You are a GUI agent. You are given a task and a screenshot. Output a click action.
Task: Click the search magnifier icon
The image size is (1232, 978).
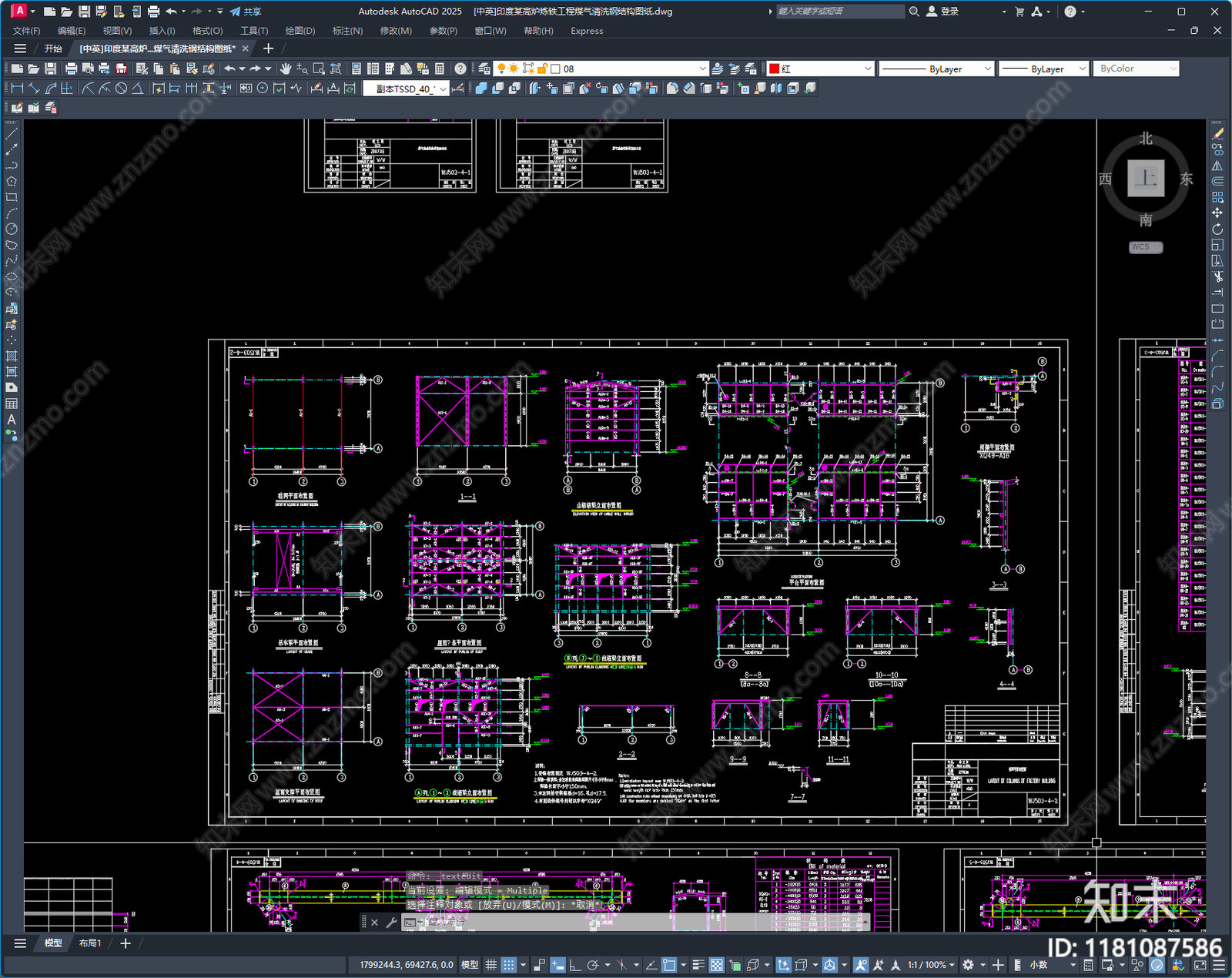tap(914, 12)
